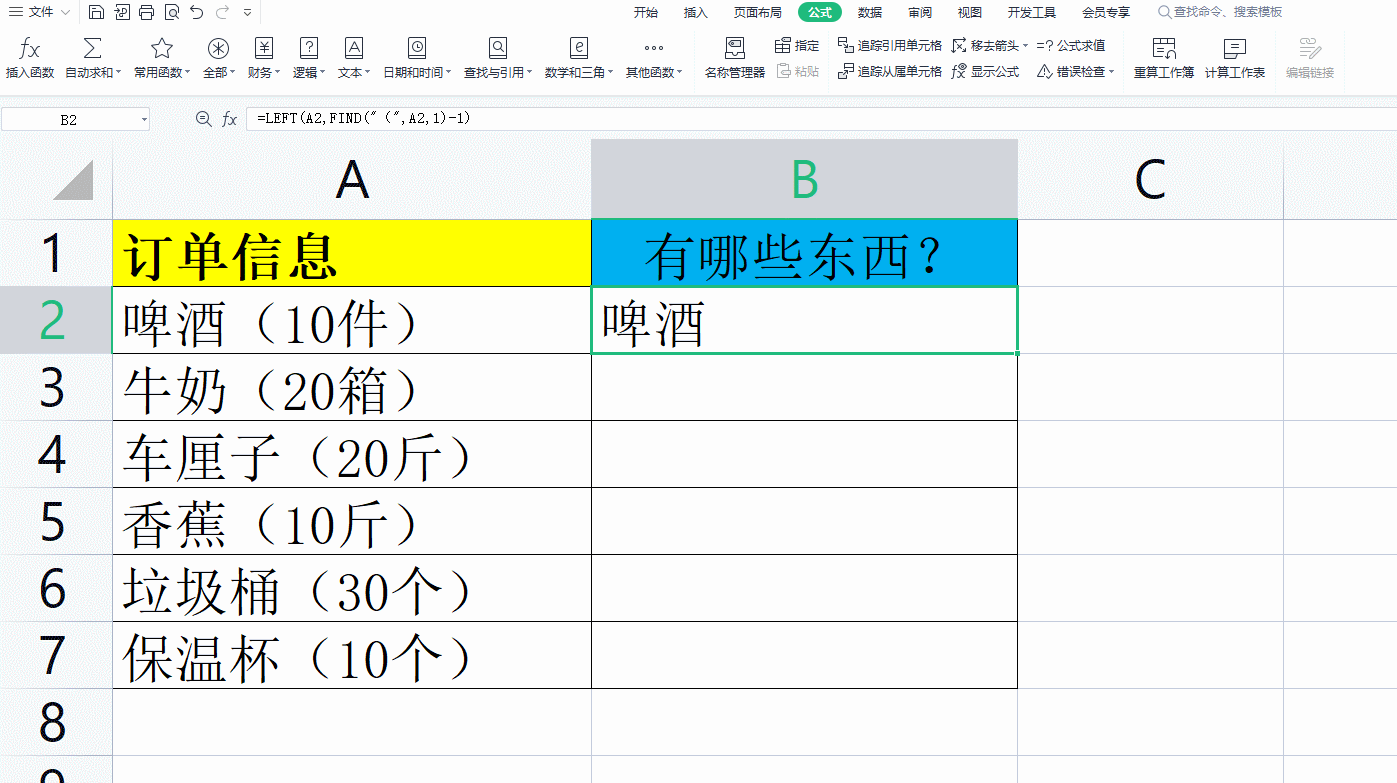This screenshot has height=783, width=1397.
Task: Open the 全部 functions dropdown
Action: click(218, 58)
